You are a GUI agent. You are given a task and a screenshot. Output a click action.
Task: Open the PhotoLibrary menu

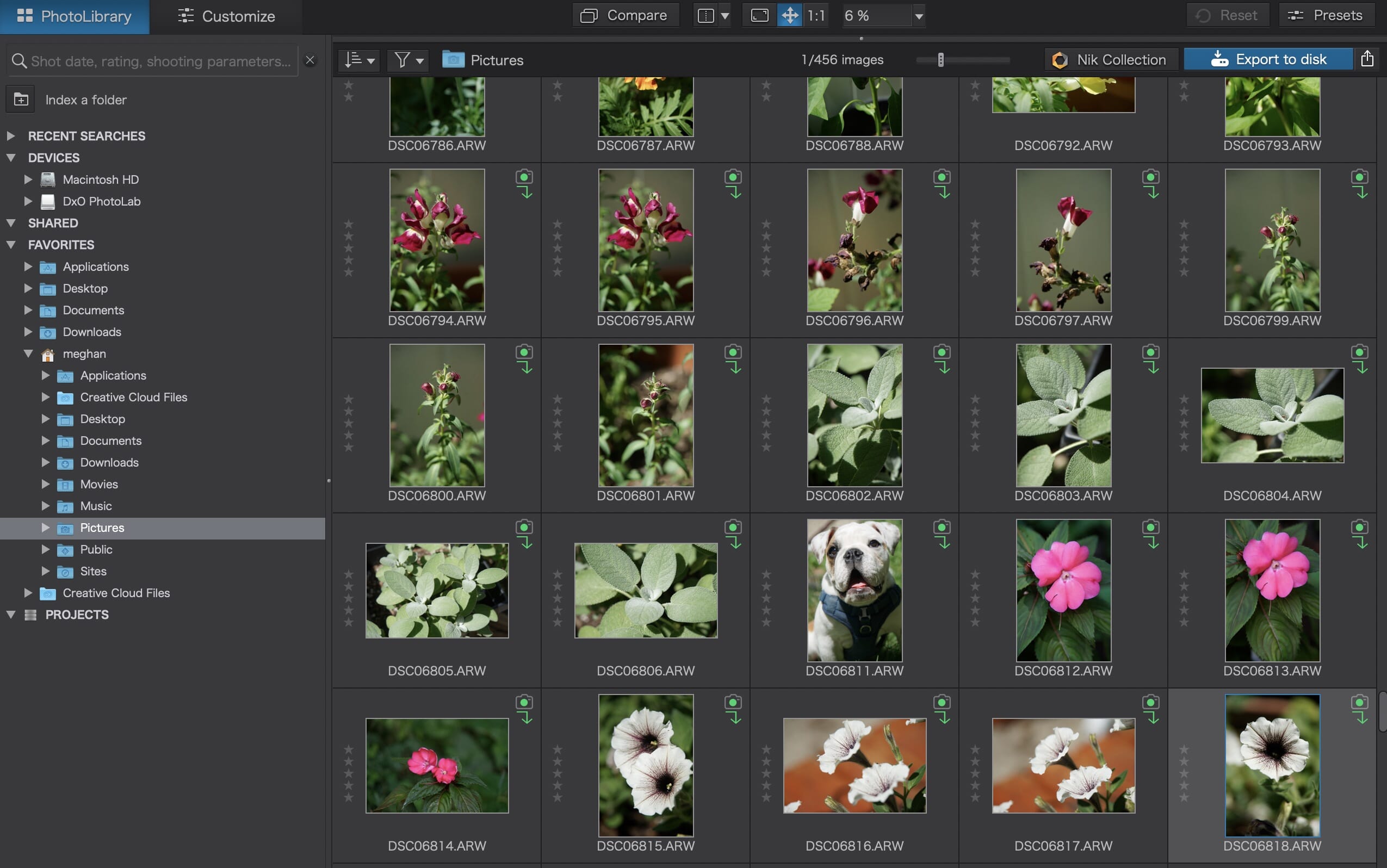[x=74, y=16]
